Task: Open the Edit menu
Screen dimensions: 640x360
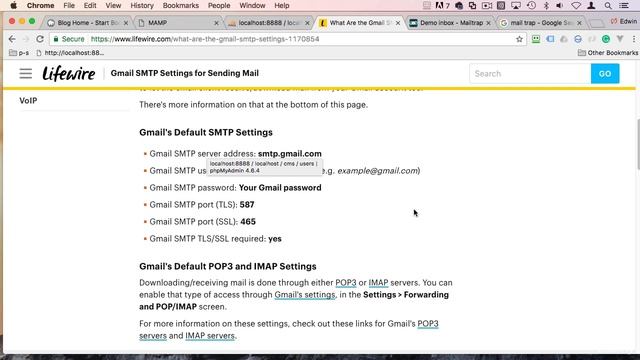Action: coord(90,6)
